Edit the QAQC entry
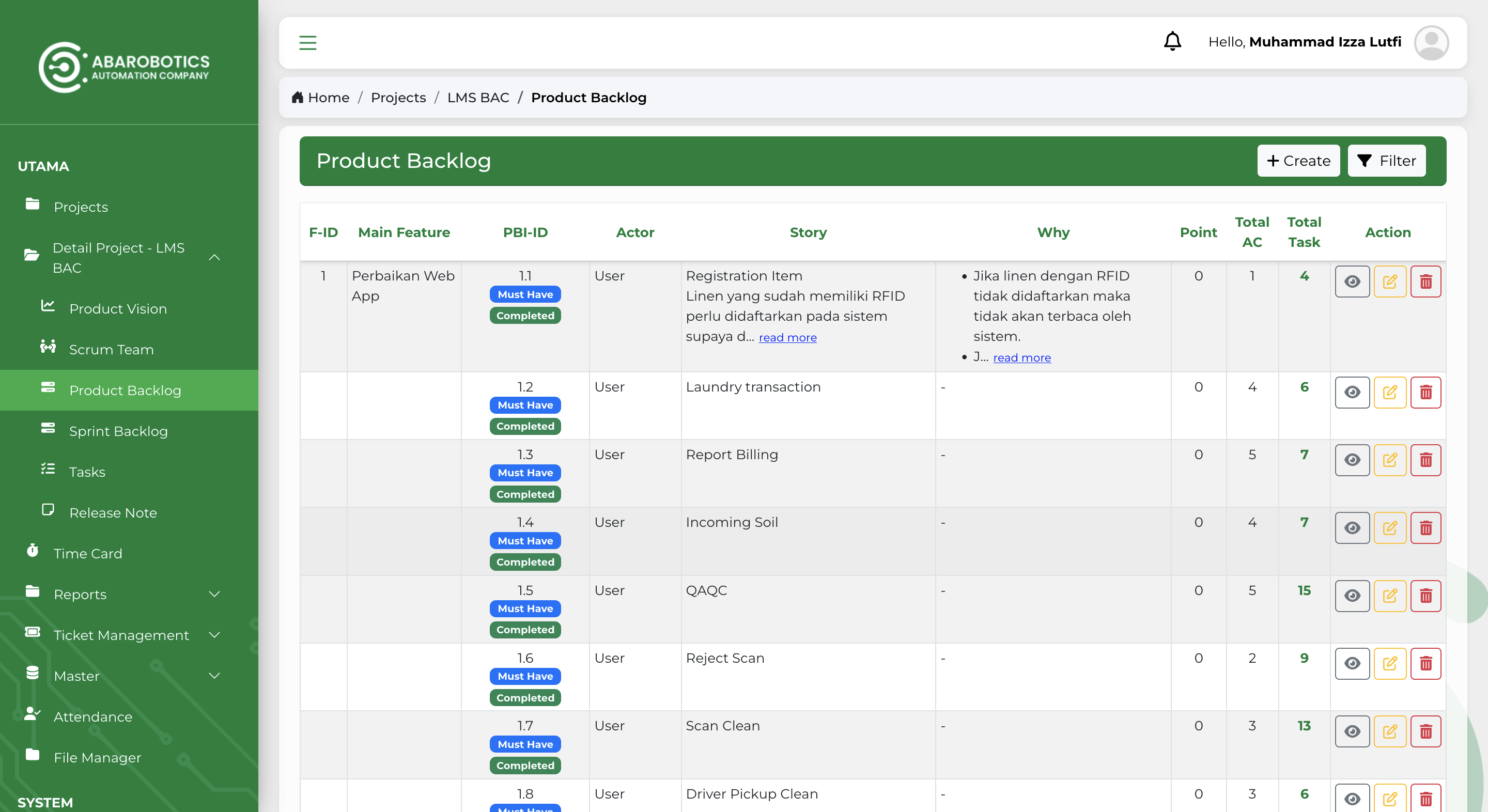The image size is (1488, 812). [x=1390, y=596]
